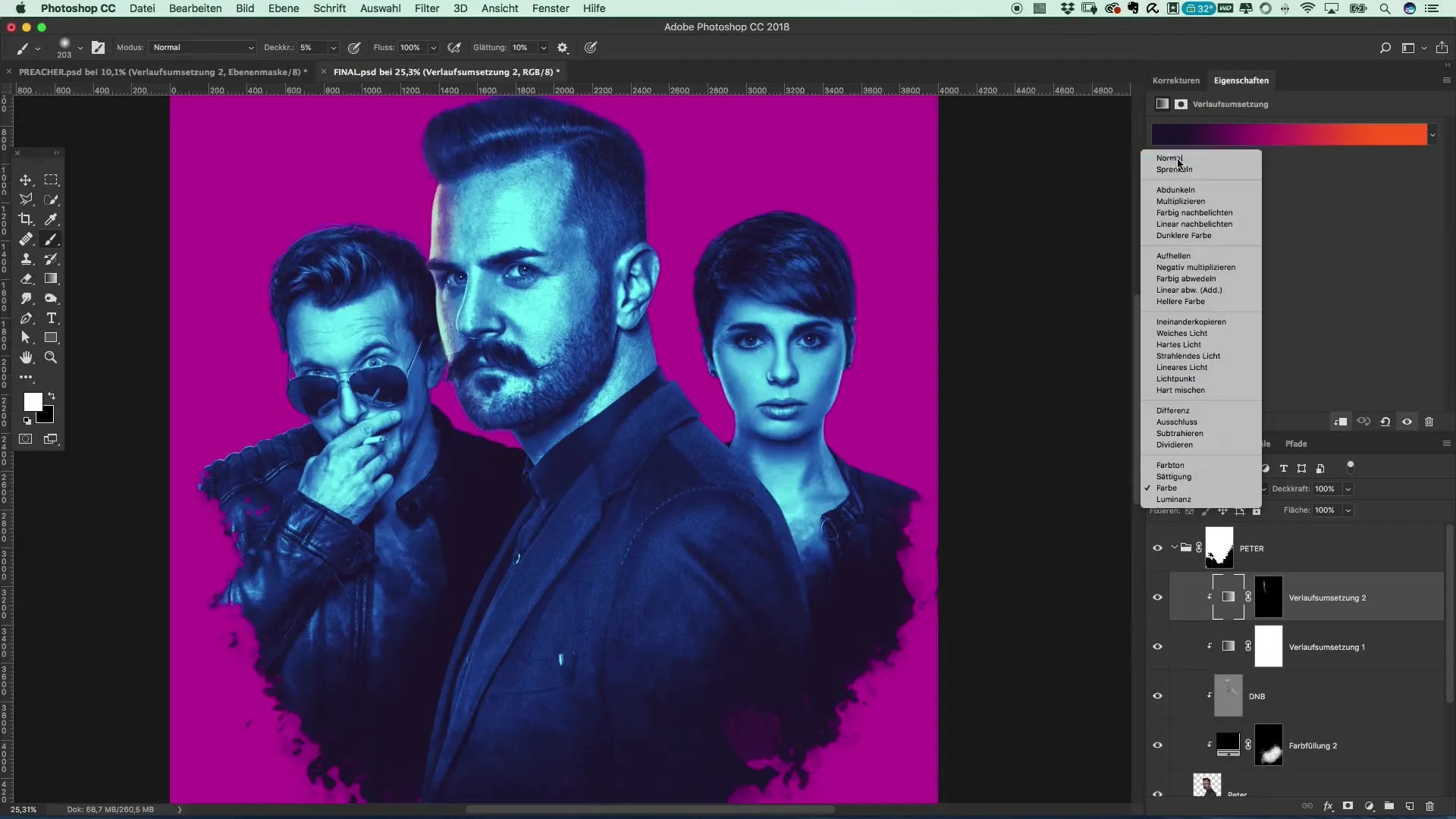Swap foreground and background colors
This screenshot has height=819, width=1456.
coord(52,396)
